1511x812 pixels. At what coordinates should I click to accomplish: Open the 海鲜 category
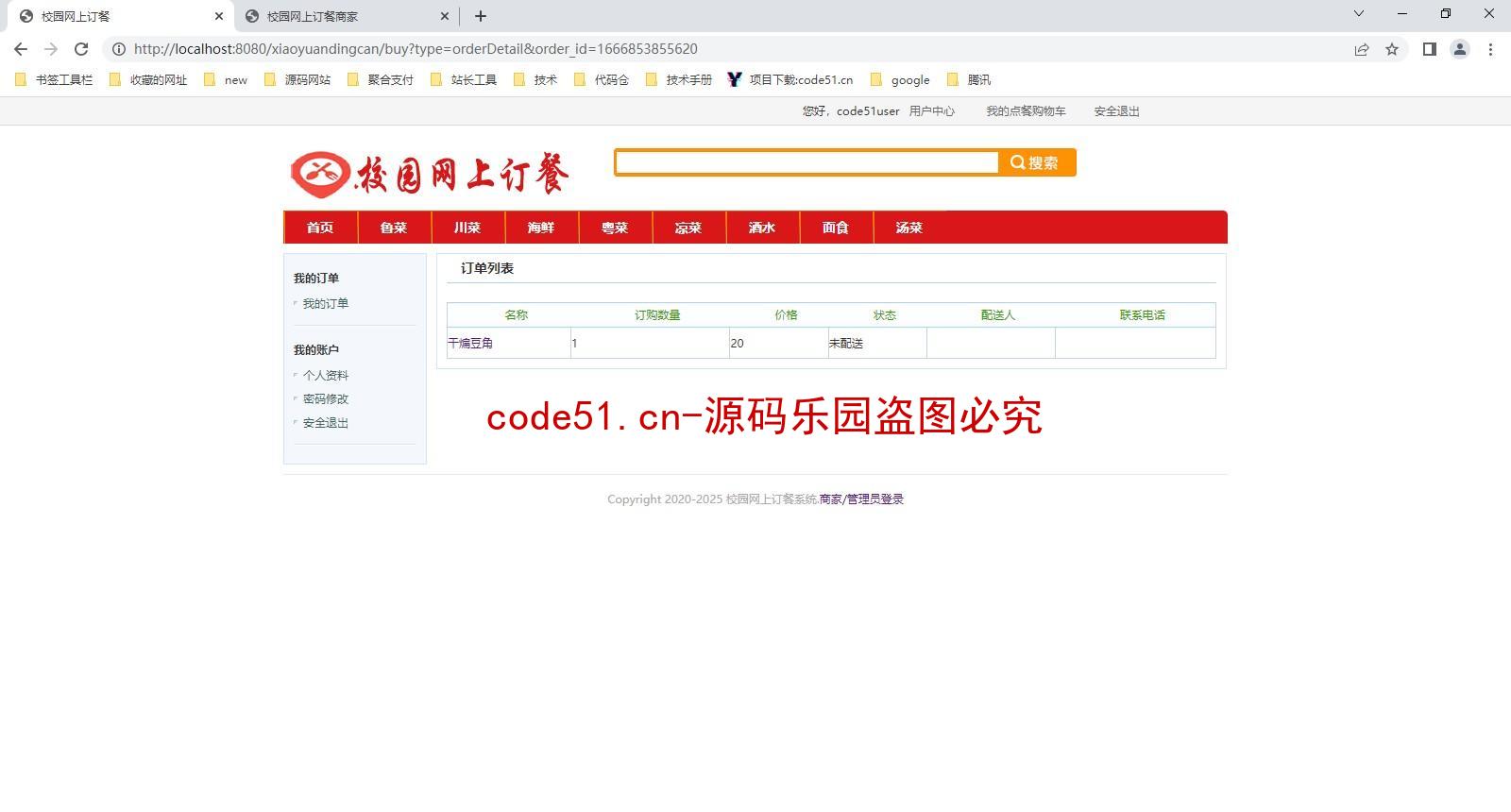pos(541,228)
